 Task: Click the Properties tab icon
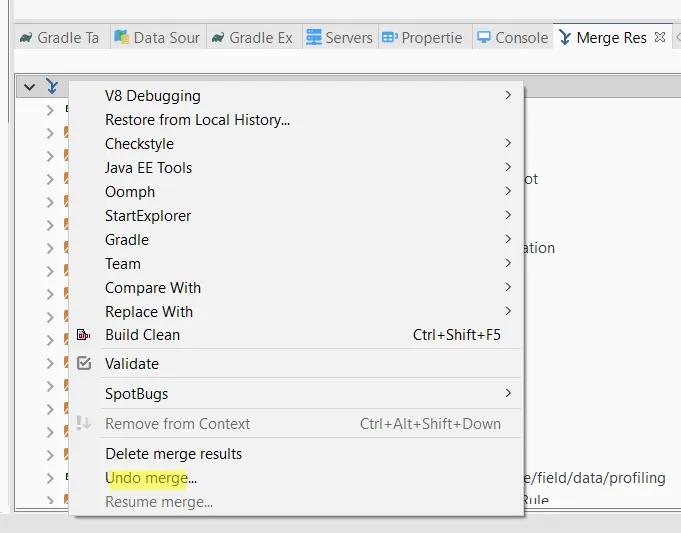click(x=390, y=37)
